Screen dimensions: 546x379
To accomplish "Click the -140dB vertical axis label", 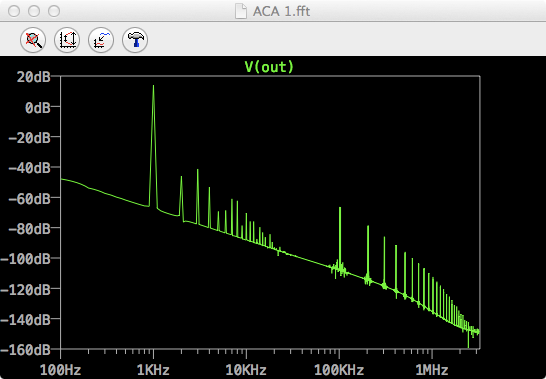I will (25, 319).
